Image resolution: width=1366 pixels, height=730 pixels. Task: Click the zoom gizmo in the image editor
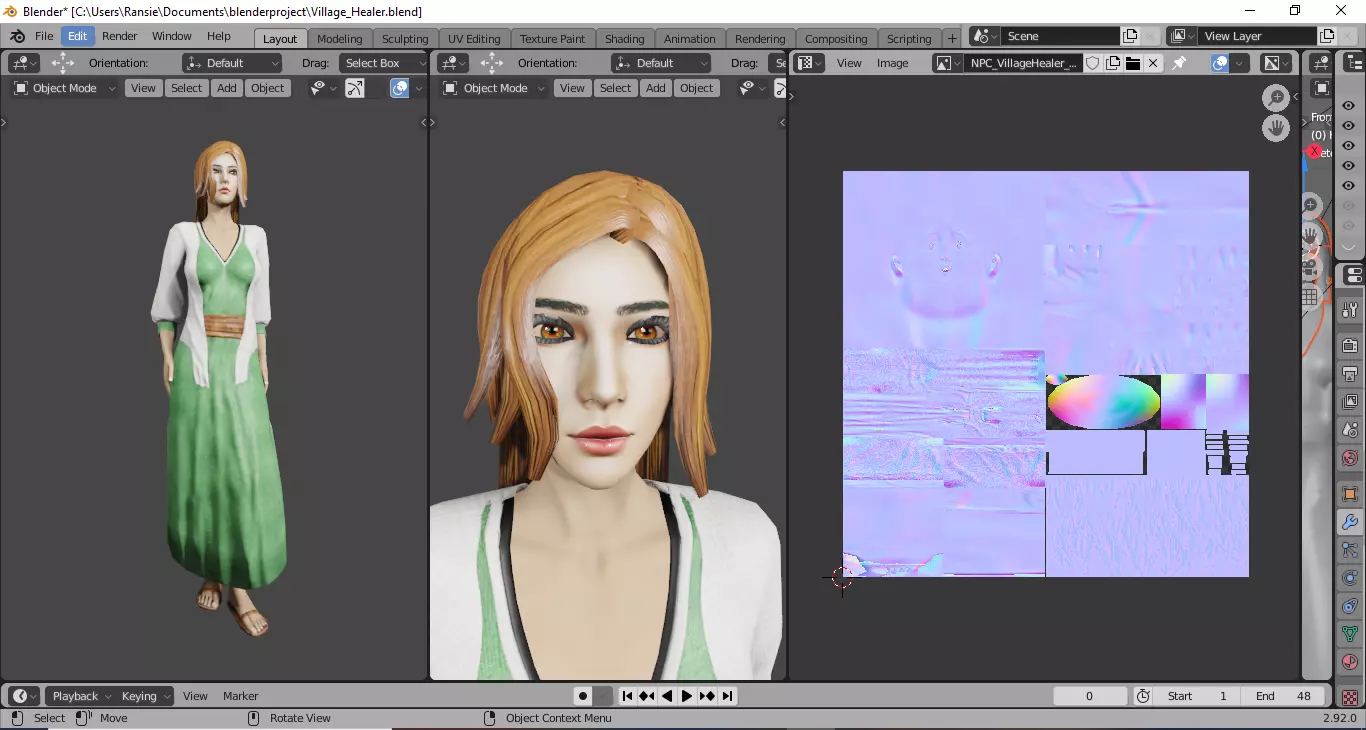click(1276, 98)
